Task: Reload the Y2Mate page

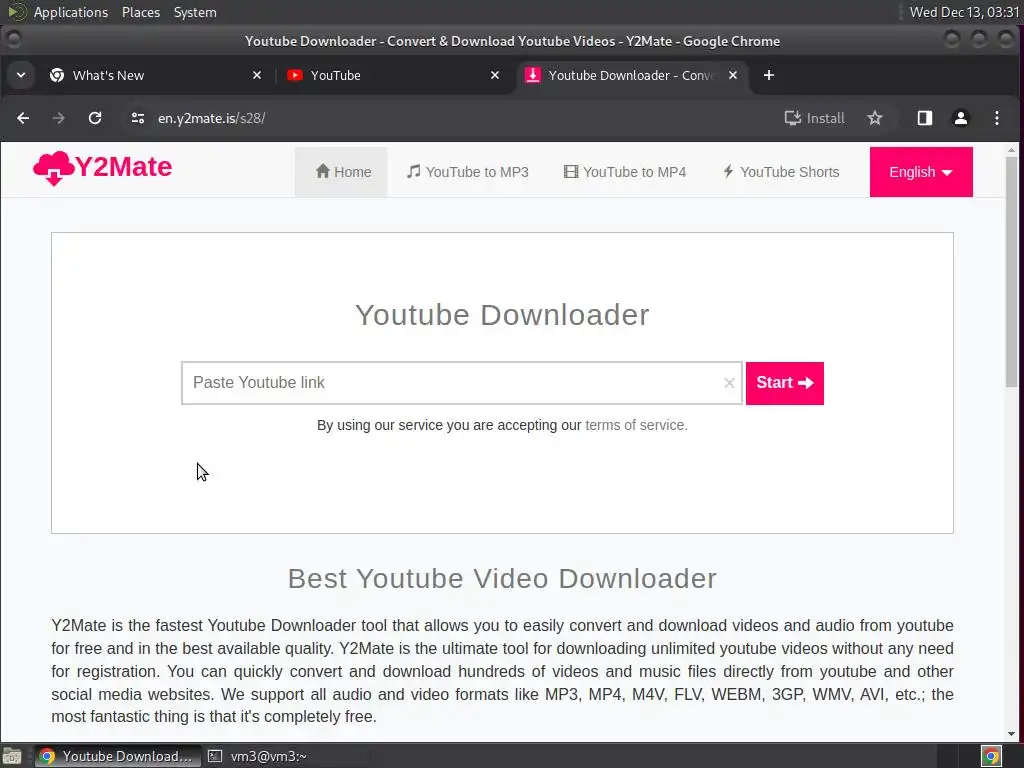Action: click(95, 118)
